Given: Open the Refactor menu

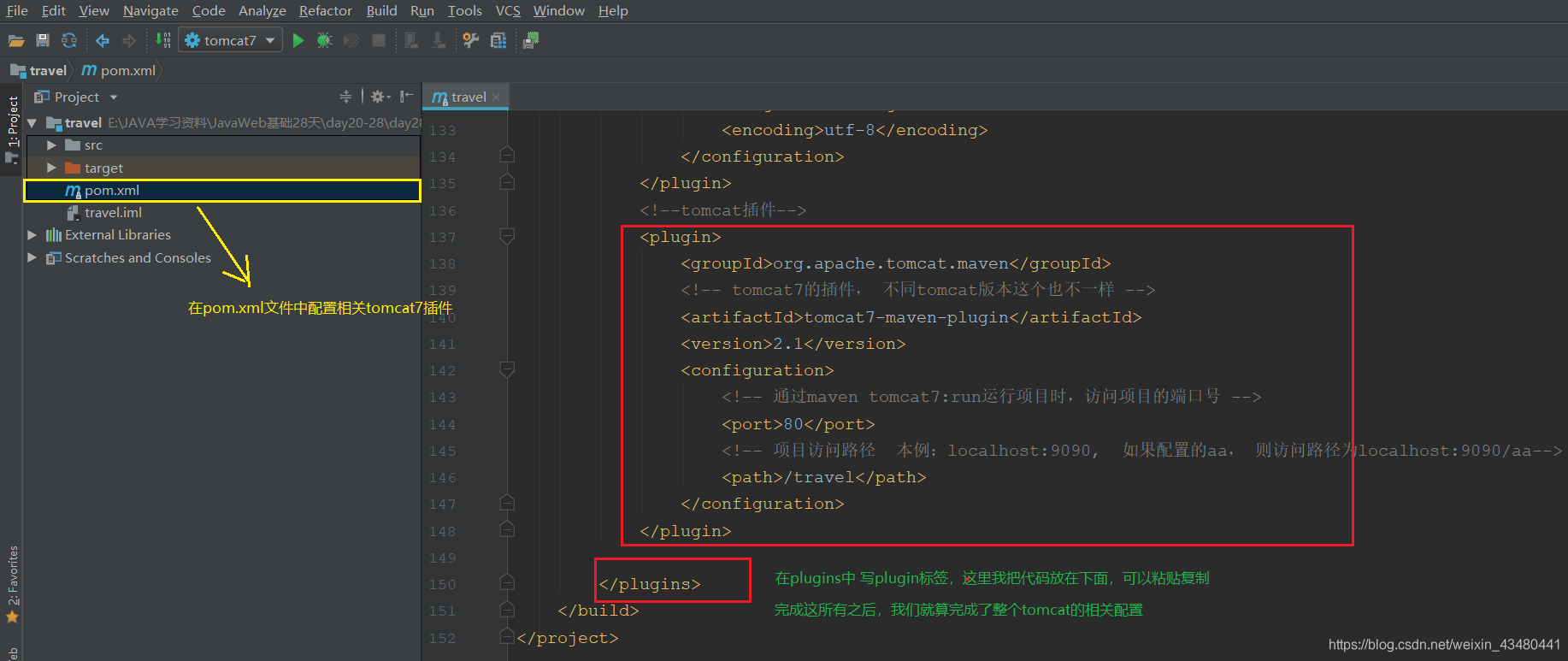Looking at the screenshot, I should click(325, 10).
